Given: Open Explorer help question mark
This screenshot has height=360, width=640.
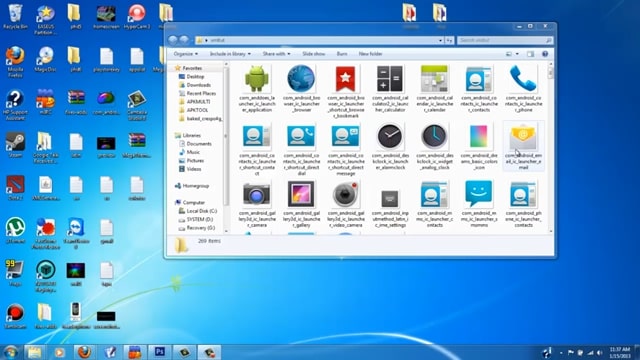Looking at the screenshot, I should [x=545, y=54].
